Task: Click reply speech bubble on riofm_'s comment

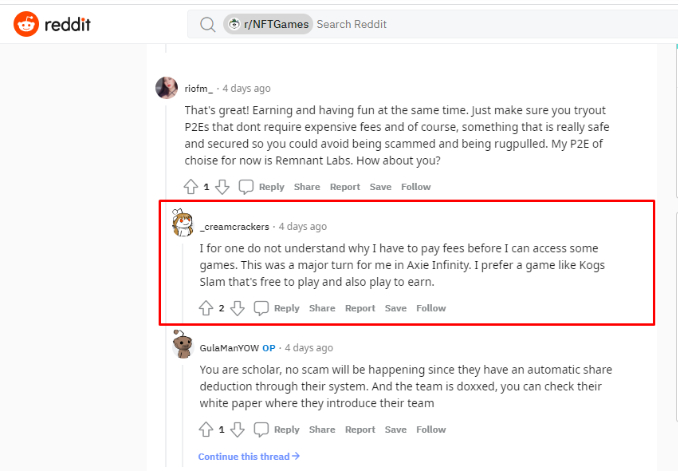Action: pos(246,187)
